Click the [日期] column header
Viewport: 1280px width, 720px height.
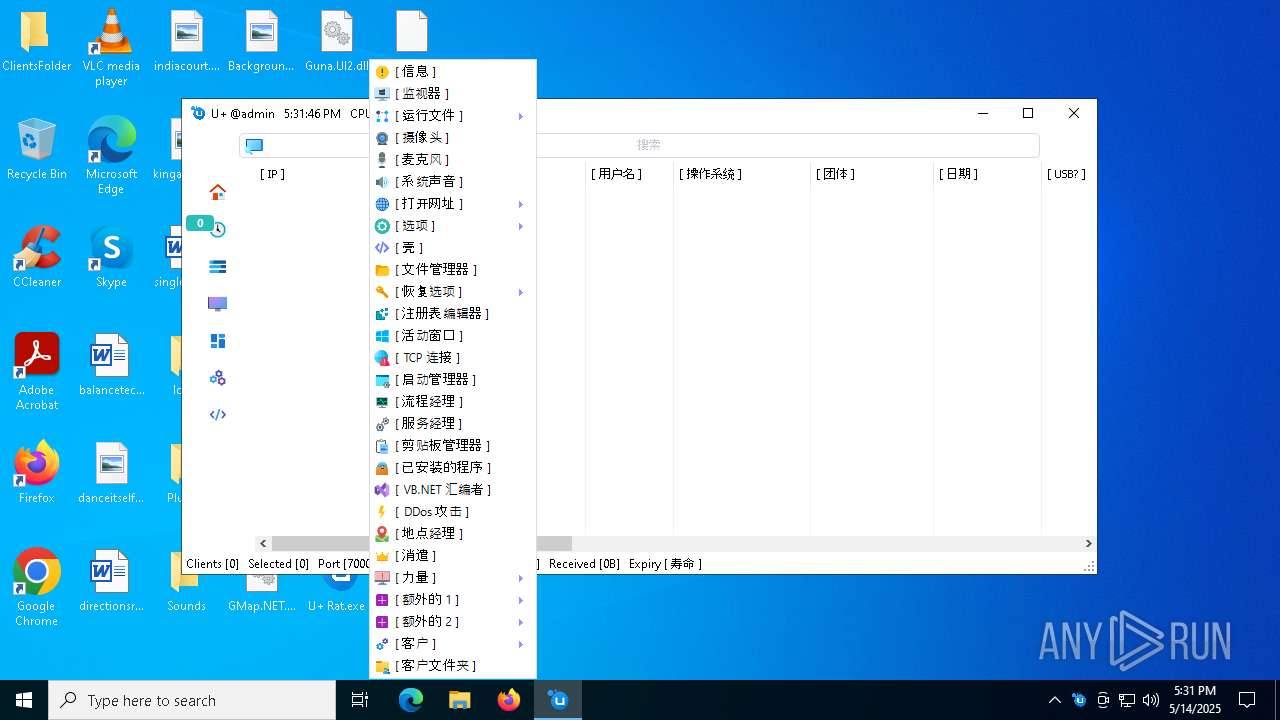tap(958, 174)
